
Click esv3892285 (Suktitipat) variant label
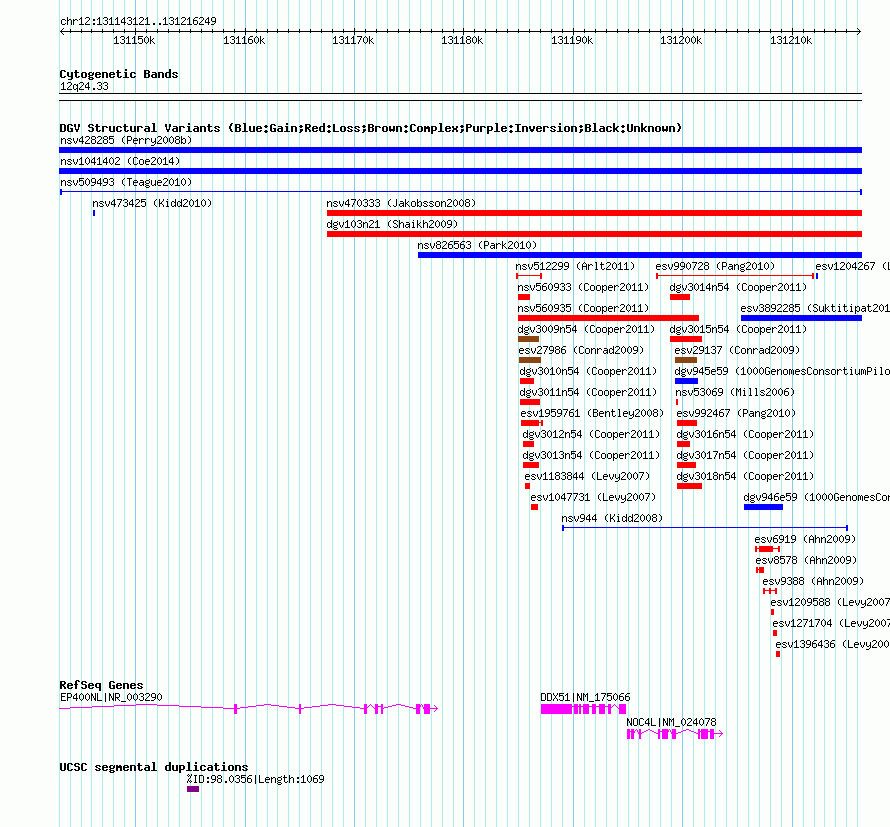pyautogui.click(x=815, y=308)
